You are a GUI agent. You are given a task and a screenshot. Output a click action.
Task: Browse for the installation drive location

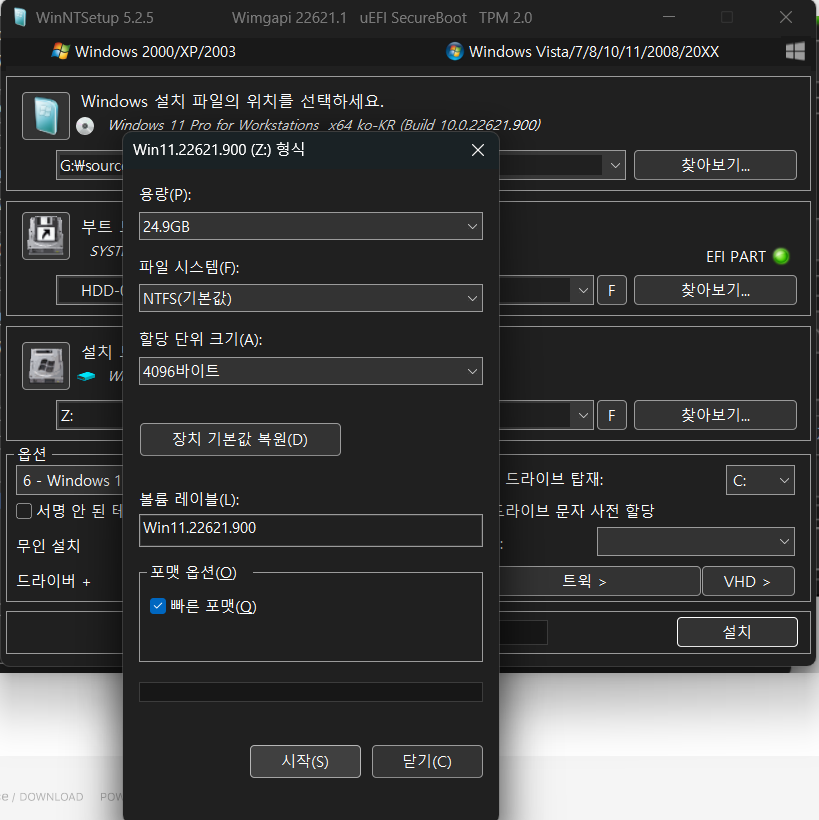[715, 415]
